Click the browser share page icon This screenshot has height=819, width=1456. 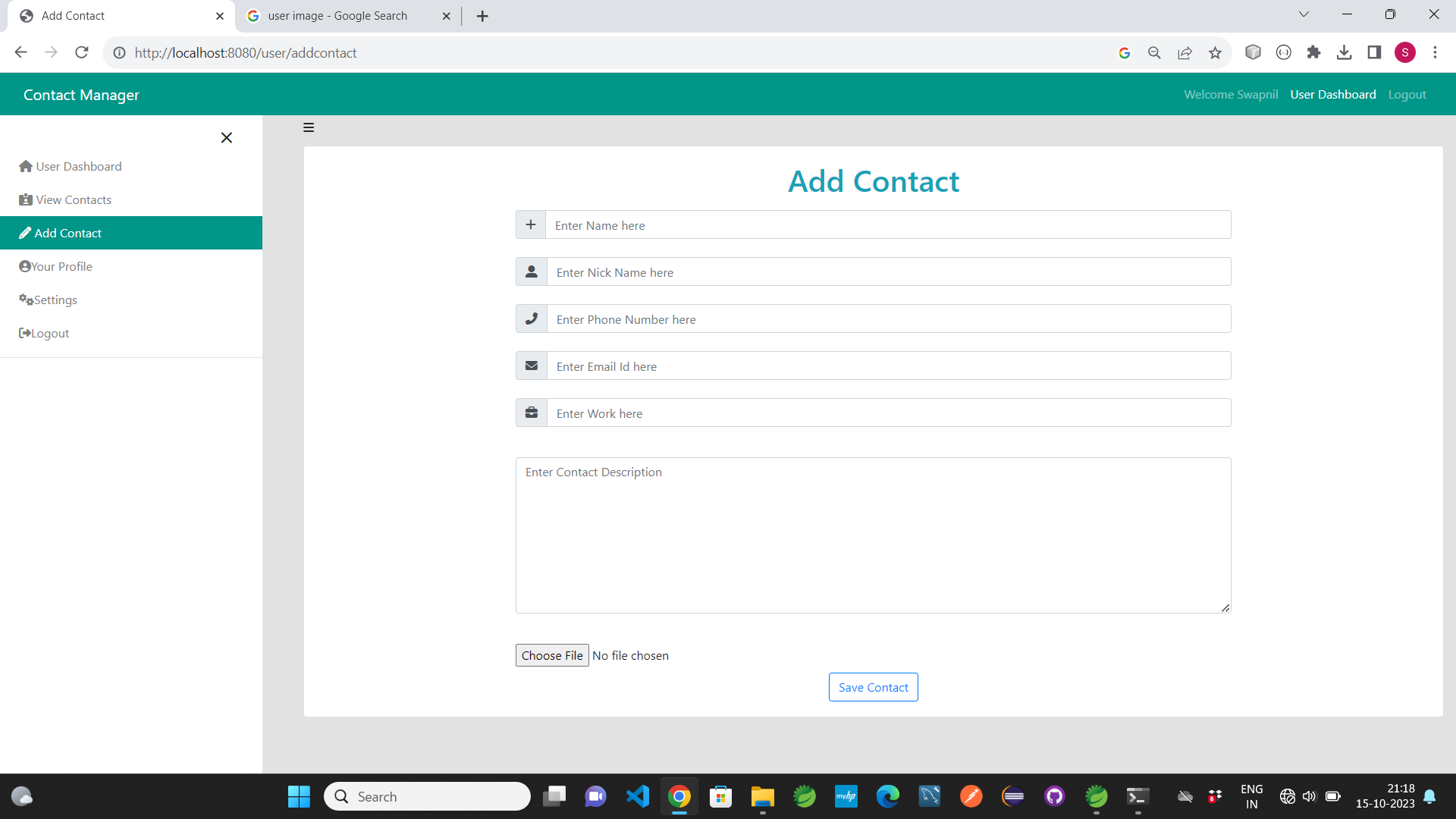point(1185,53)
